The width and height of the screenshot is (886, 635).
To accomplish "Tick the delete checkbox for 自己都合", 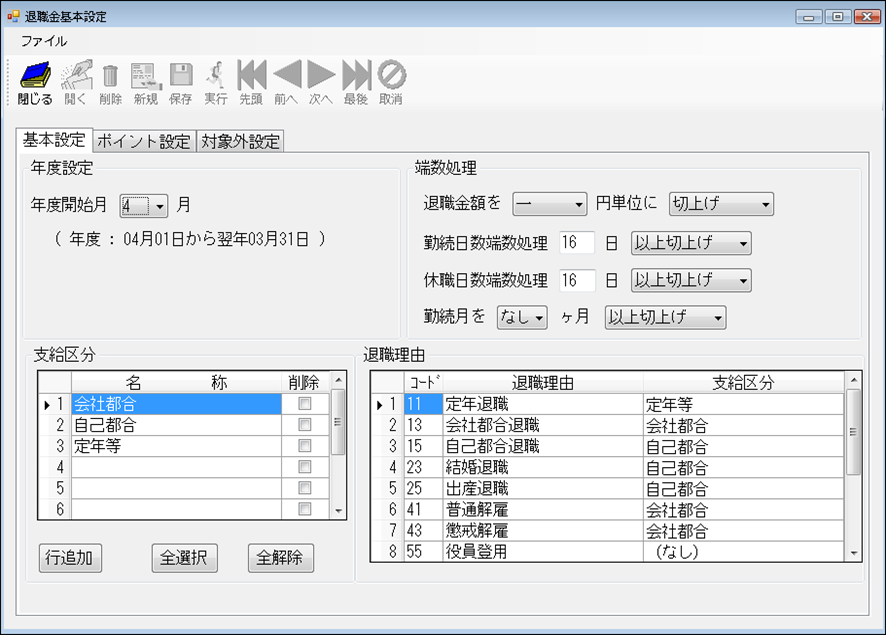I will pos(305,424).
